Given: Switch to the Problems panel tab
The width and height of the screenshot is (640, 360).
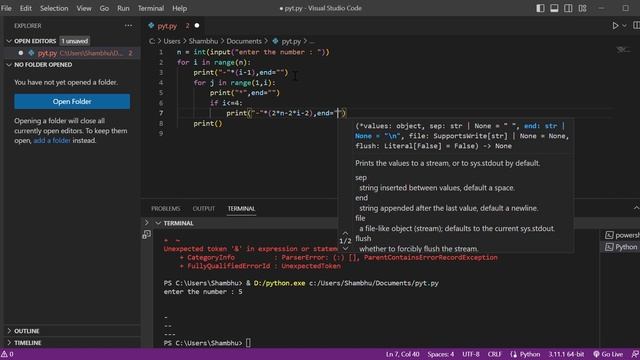Looking at the screenshot, I should tap(165, 209).
